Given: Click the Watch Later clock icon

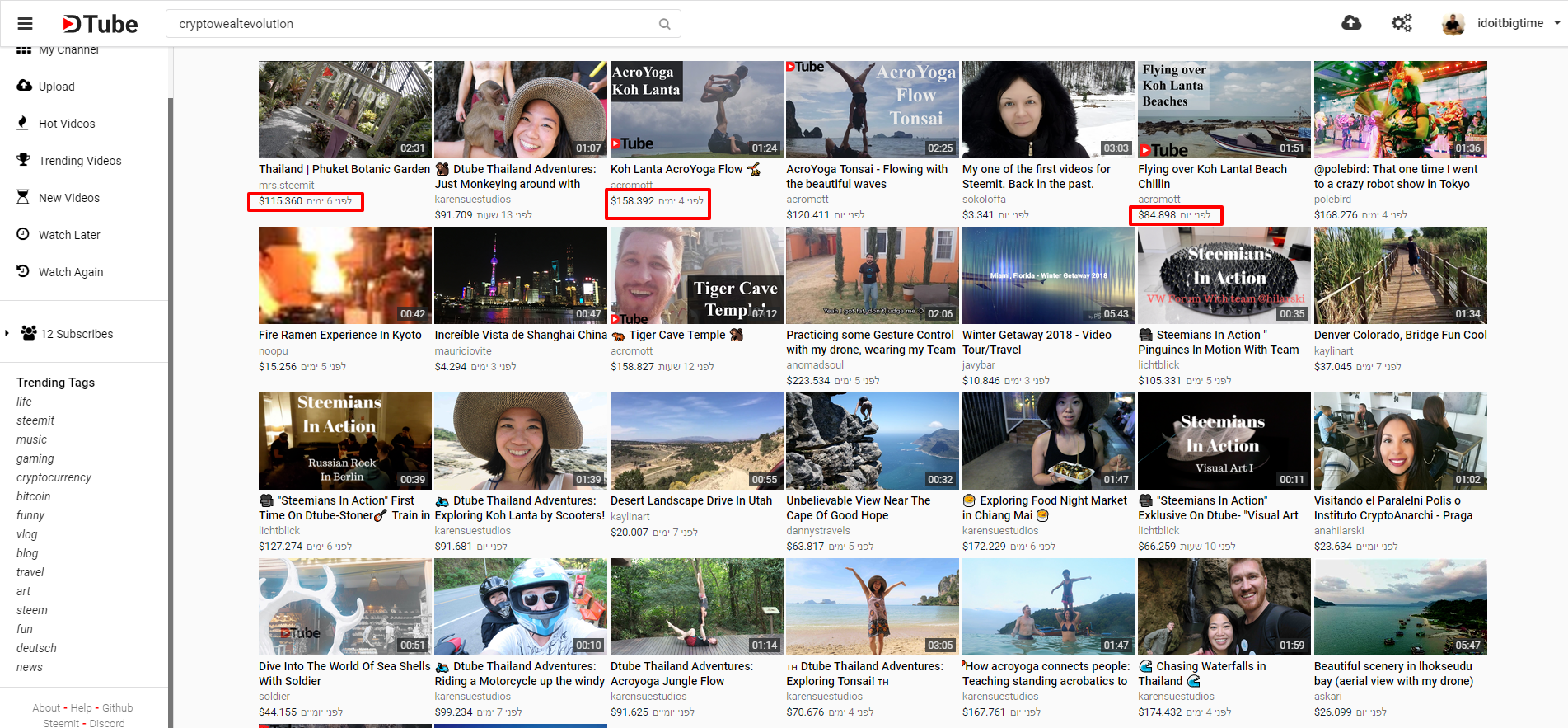Looking at the screenshot, I should click(x=23, y=234).
